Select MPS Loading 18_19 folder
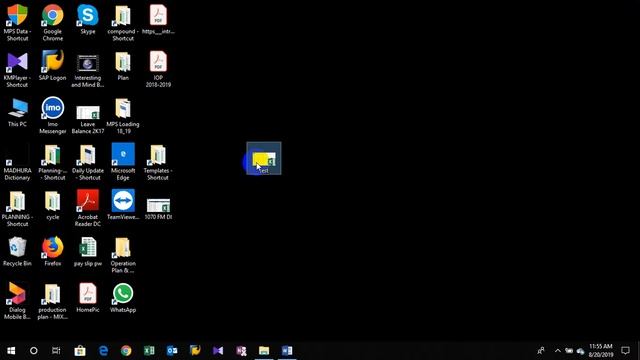Viewport: 640px width, 360px height. pos(123,116)
